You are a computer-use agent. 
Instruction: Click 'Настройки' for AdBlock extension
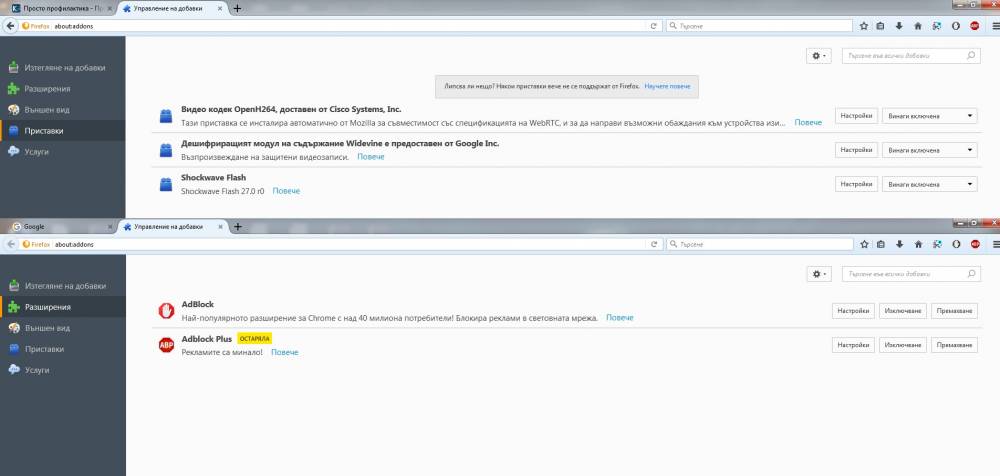click(x=853, y=311)
